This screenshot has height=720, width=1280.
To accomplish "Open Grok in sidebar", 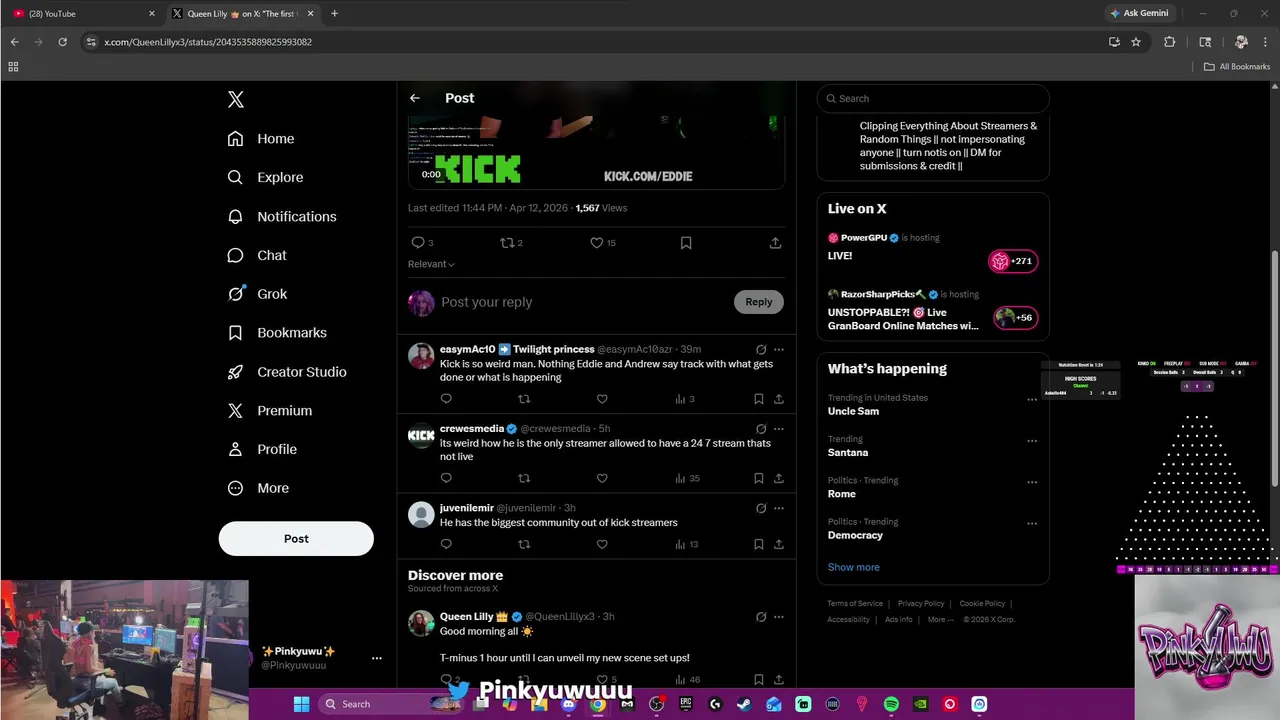I will 257,294.
